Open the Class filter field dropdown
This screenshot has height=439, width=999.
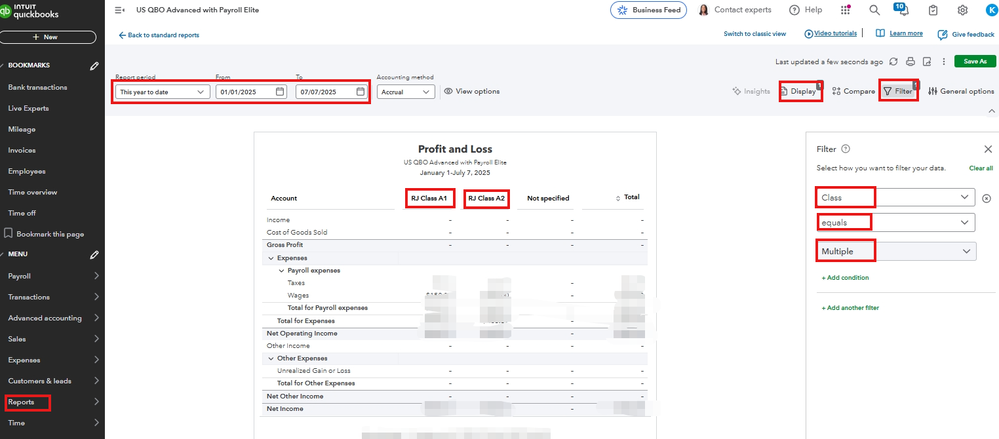[896, 198]
